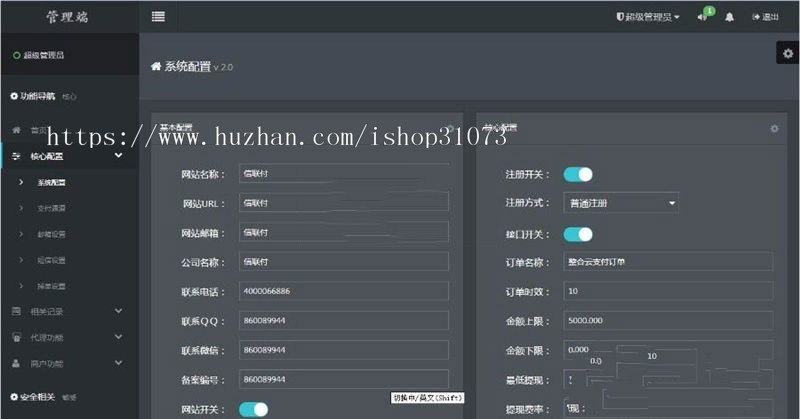Select 系统配置 submenu item
This screenshot has width=800, height=419.
pyautogui.click(x=51, y=182)
